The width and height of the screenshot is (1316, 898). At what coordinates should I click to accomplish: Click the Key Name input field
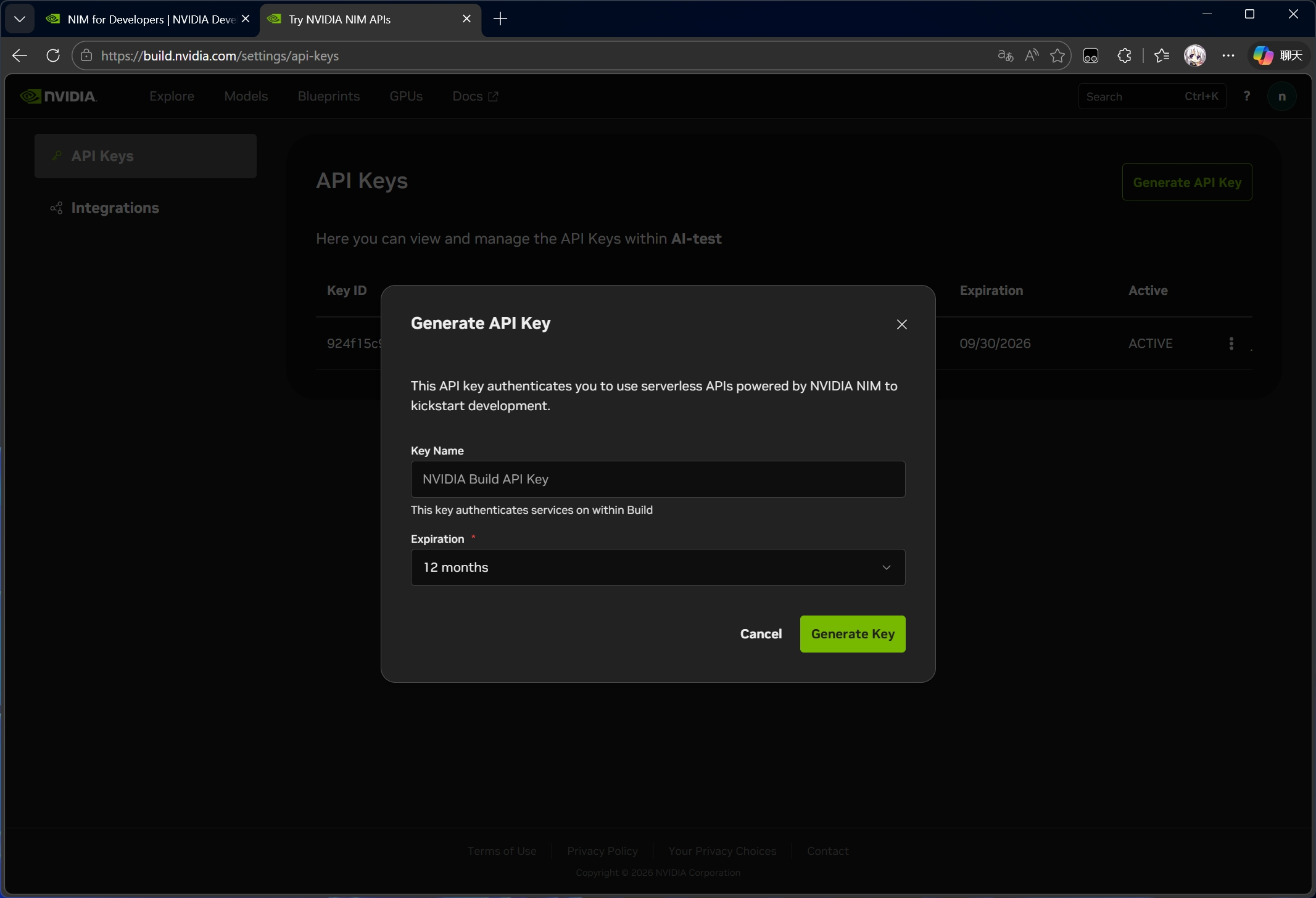click(657, 479)
